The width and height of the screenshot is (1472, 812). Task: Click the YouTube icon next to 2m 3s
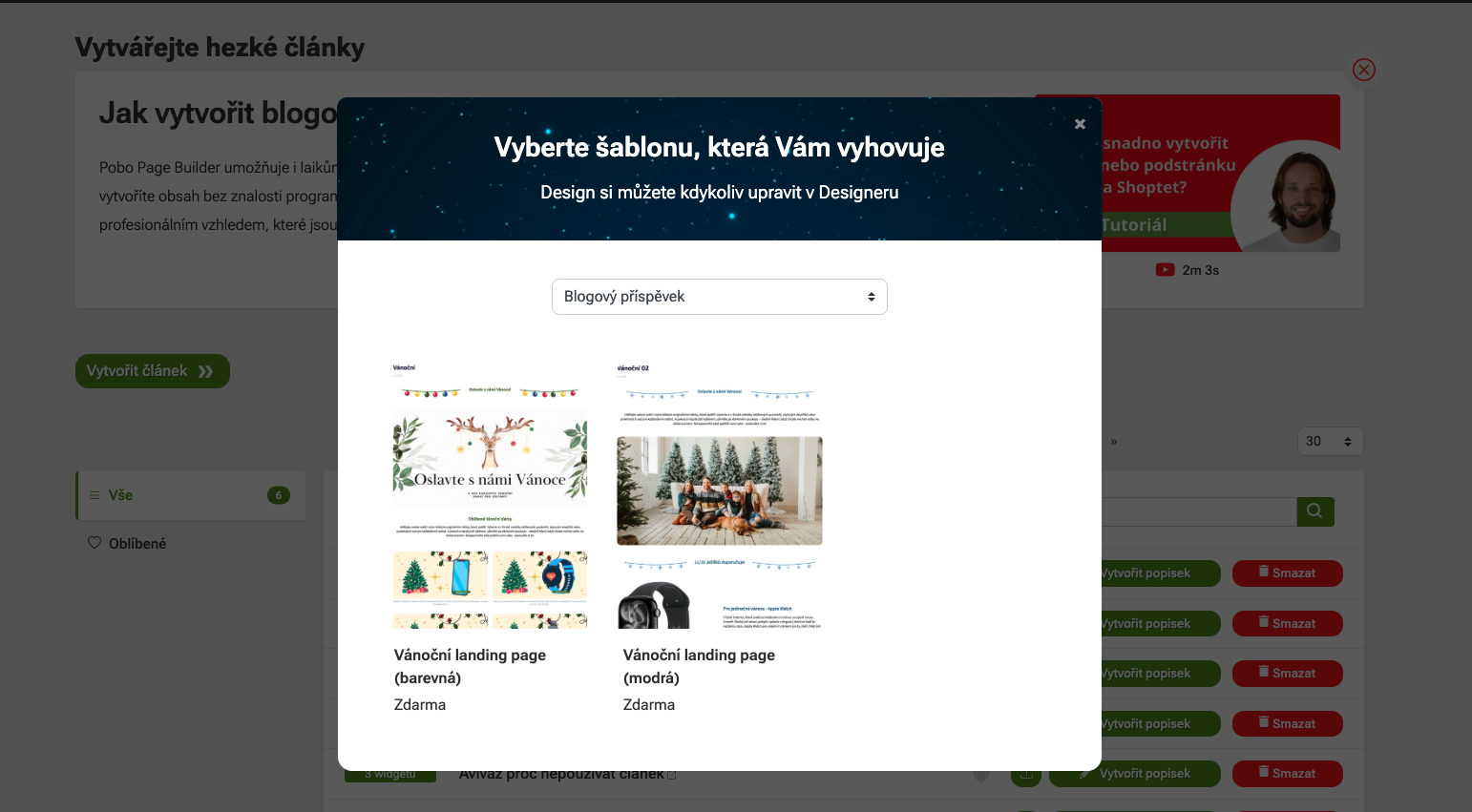pyautogui.click(x=1165, y=270)
